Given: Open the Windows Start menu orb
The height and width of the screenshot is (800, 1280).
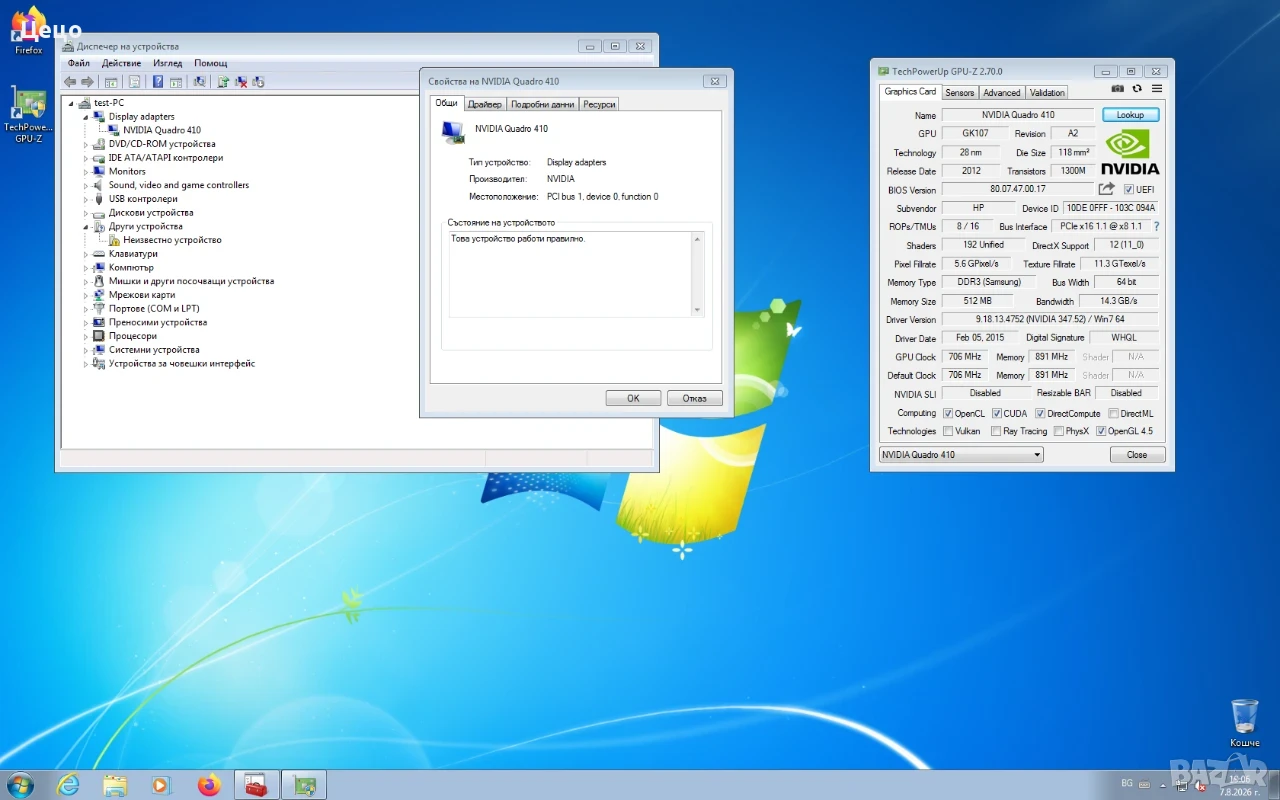Looking at the screenshot, I should (20, 785).
